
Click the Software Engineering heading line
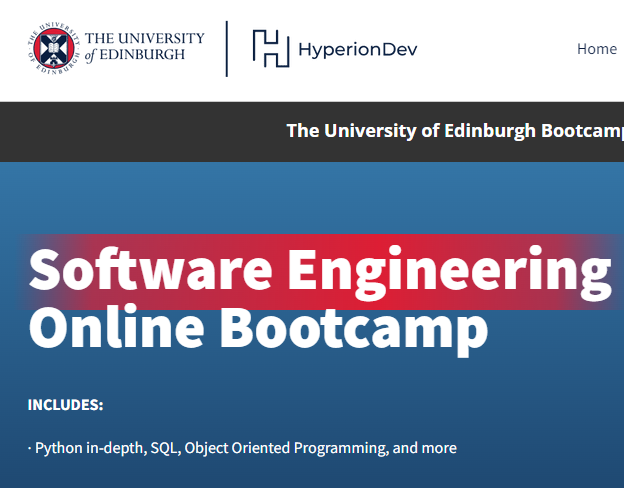click(320, 272)
